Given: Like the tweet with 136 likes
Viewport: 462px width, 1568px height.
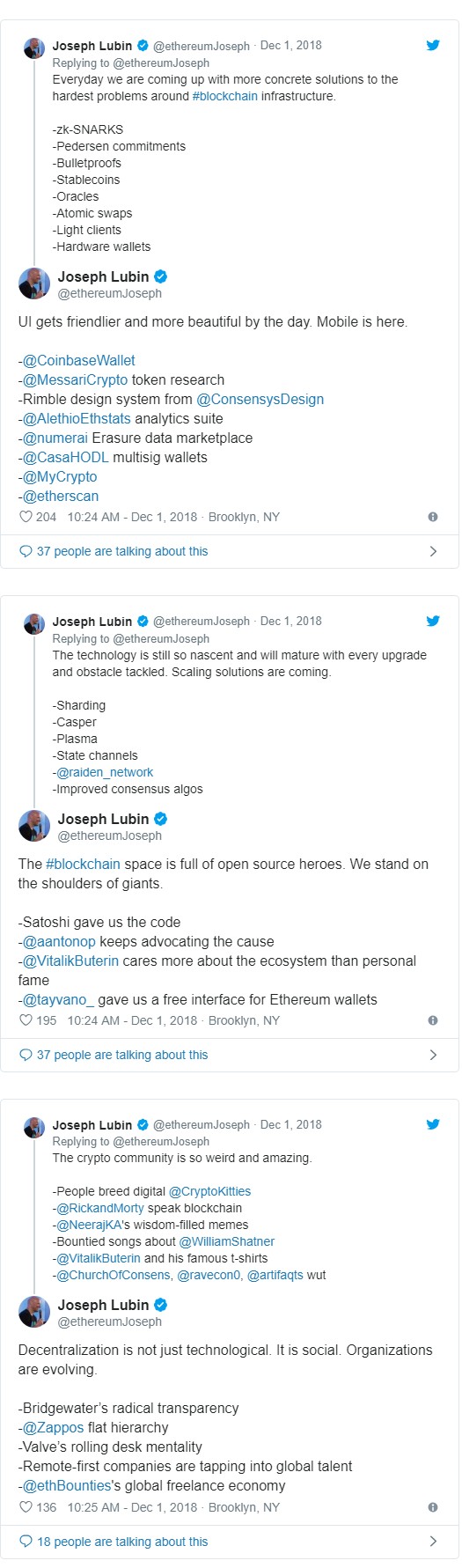Looking at the screenshot, I should click(x=26, y=1507).
